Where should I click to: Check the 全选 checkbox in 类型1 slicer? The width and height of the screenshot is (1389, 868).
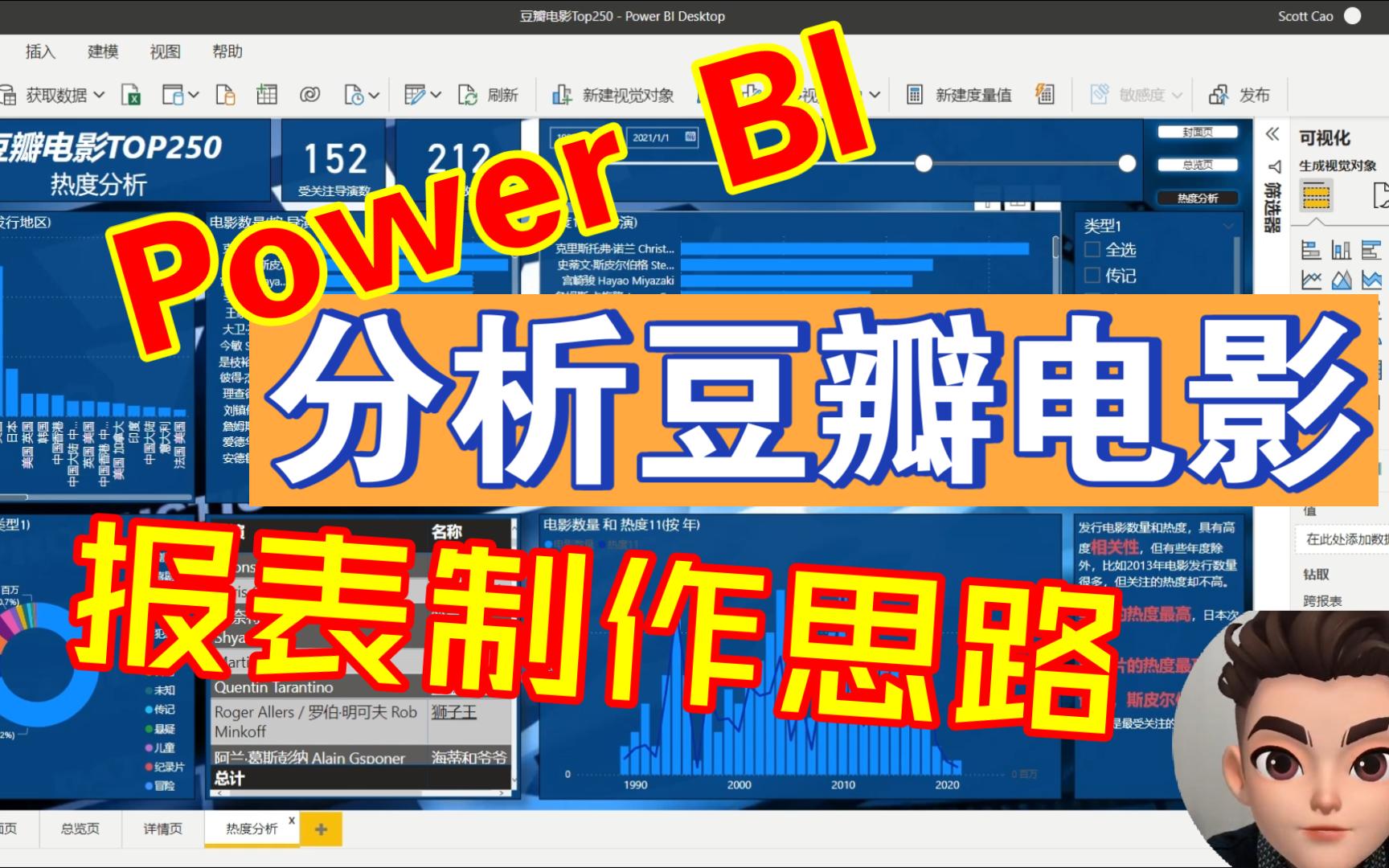tap(1092, 249)
